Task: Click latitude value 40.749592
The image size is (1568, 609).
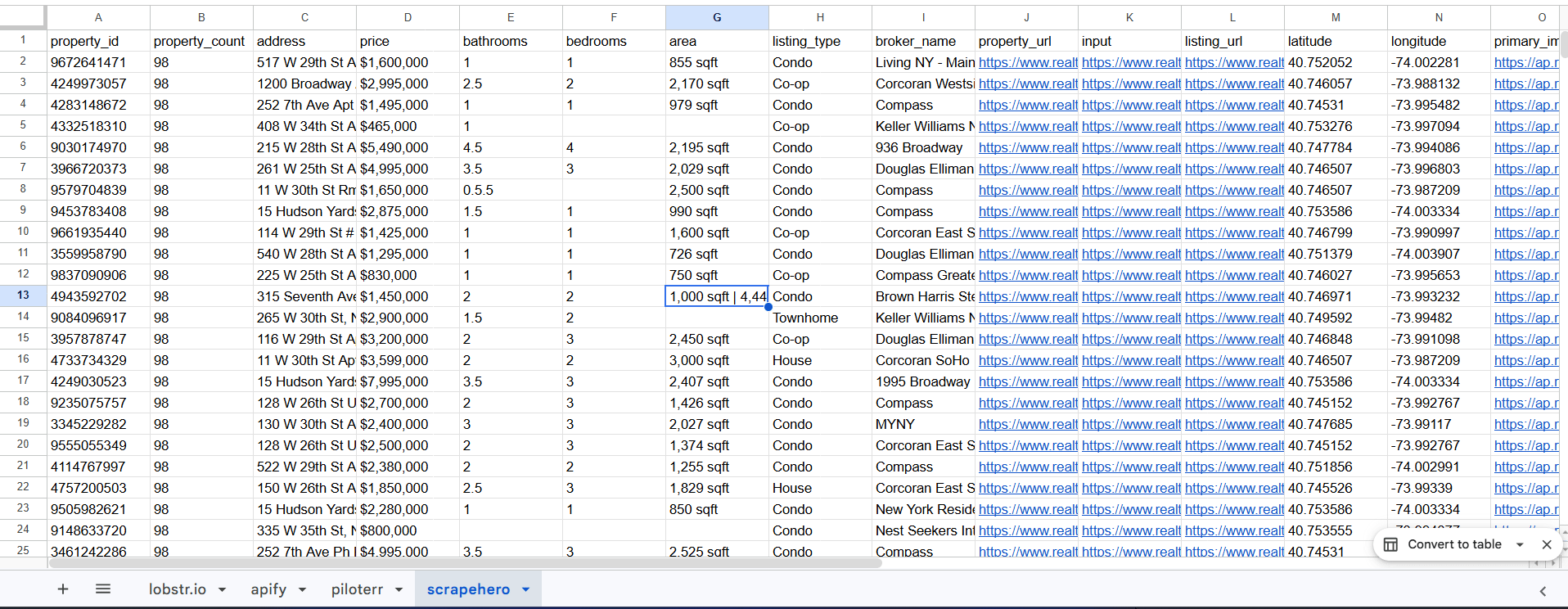Action: tap(1336, 318)
